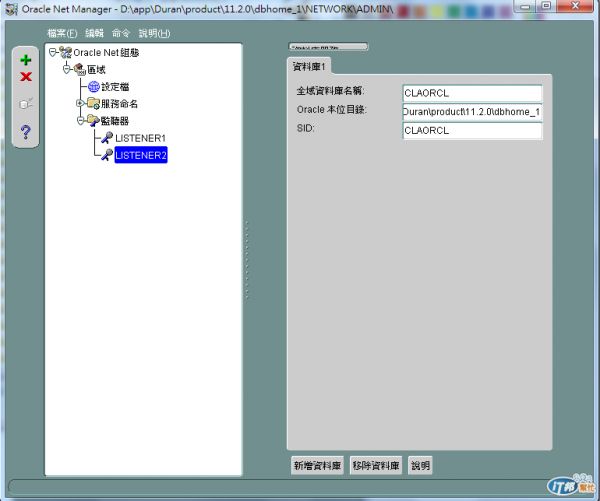
Task: Collapse the Oracle Net 組態 root node
Action: tap(53, 52)
